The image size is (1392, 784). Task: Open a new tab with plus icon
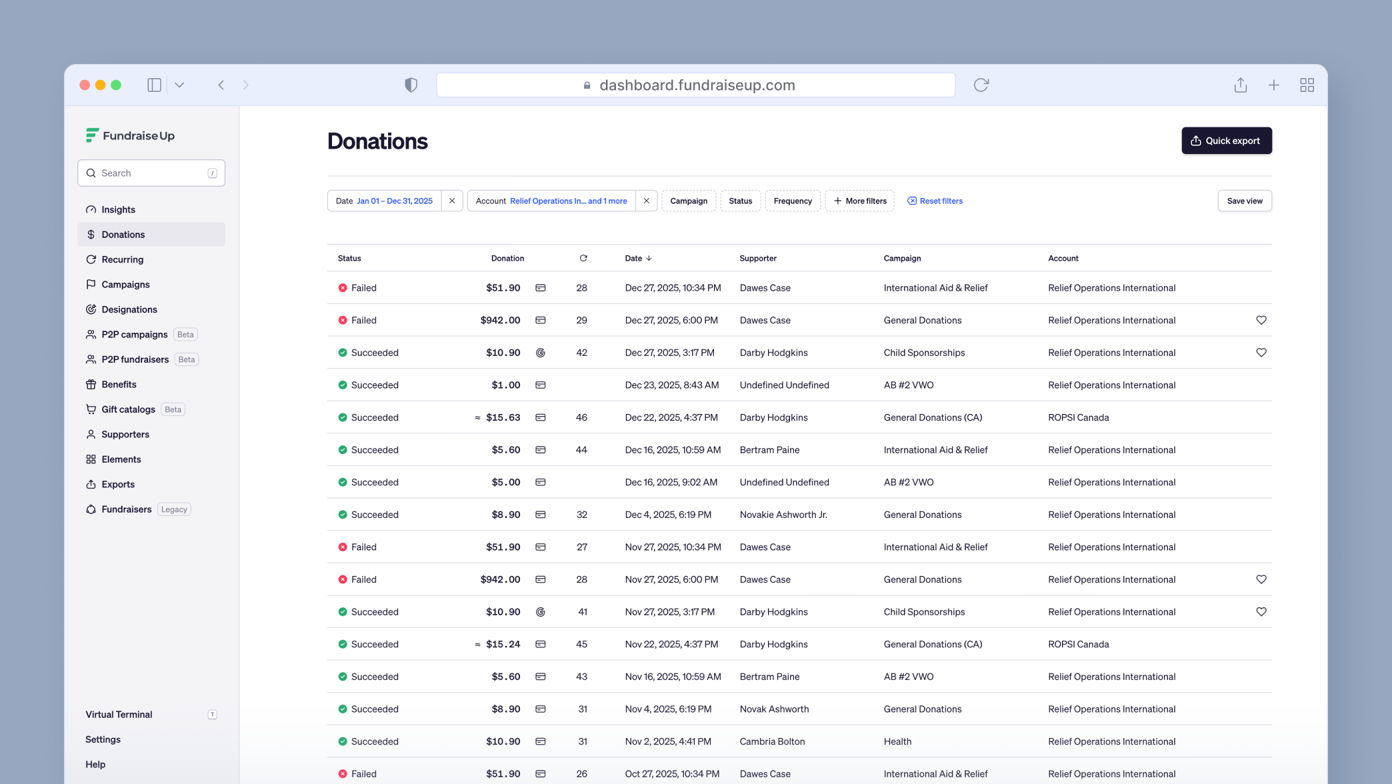pos(1274,85)
